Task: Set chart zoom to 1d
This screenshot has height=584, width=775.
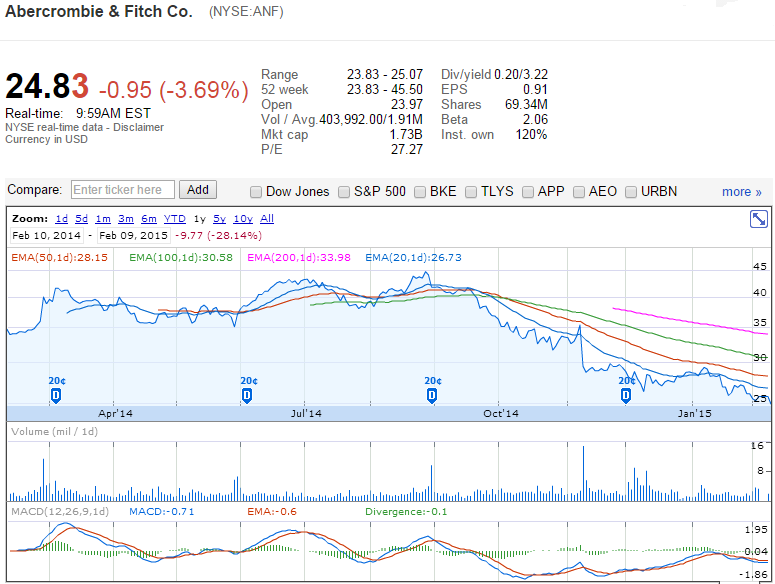Action: click(61, 219)
